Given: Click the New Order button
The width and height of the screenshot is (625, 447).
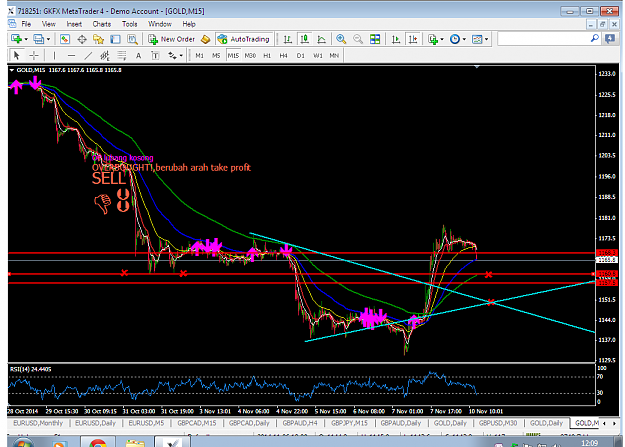Looking at the screenshot, I should (x=172, y=39).
